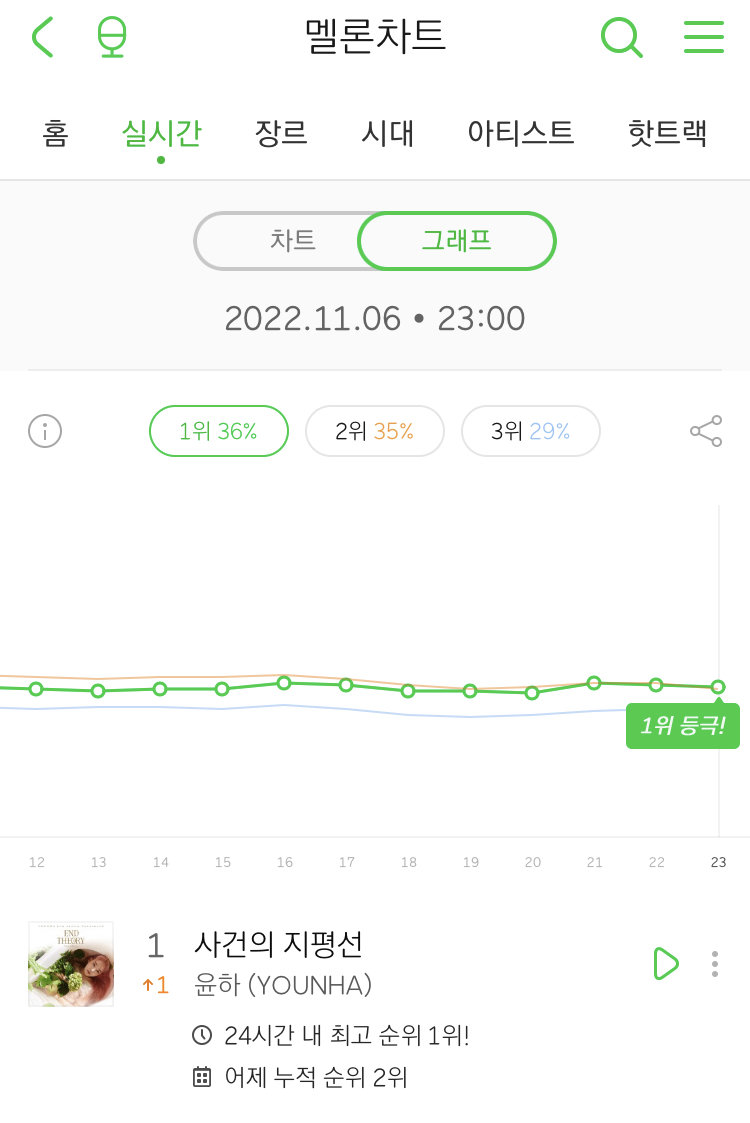Open the search magnifier icon
The image size is (750, 1123).
(621, 37)
